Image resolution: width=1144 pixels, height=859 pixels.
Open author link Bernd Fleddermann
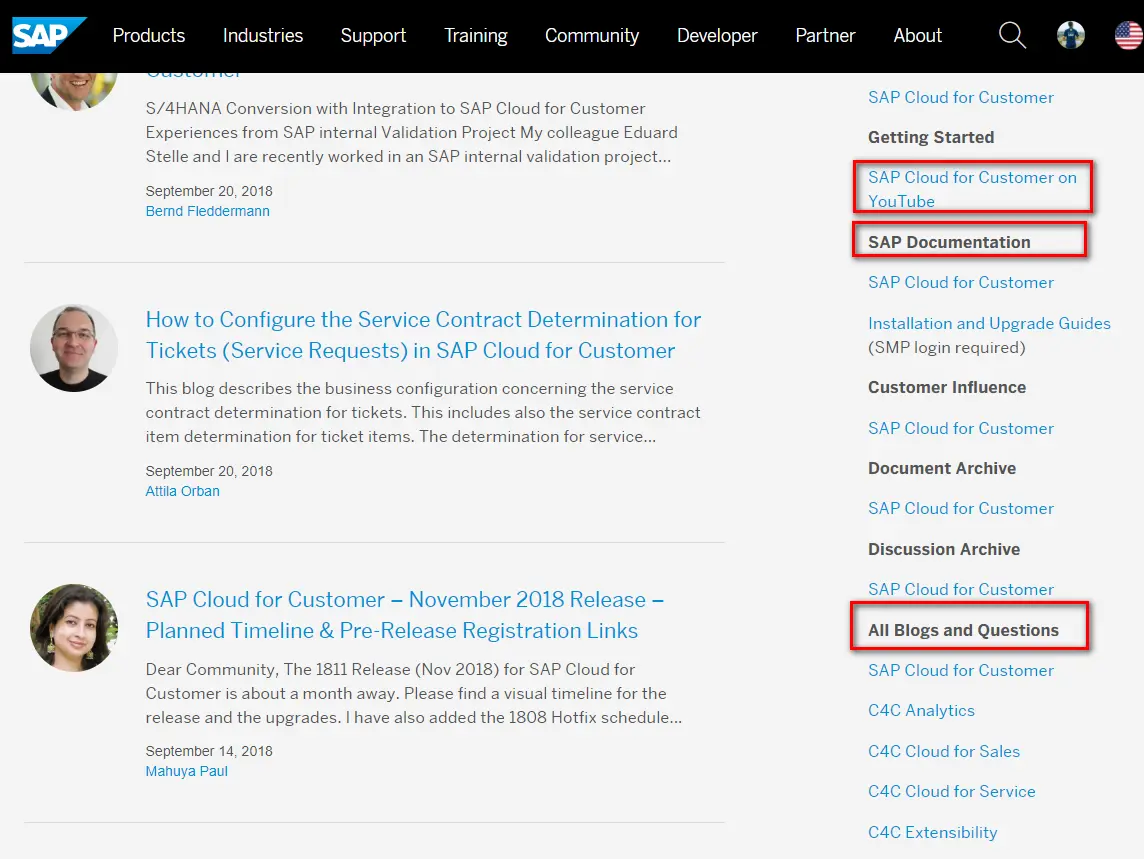pyautogui.click(x=207, y=211)
